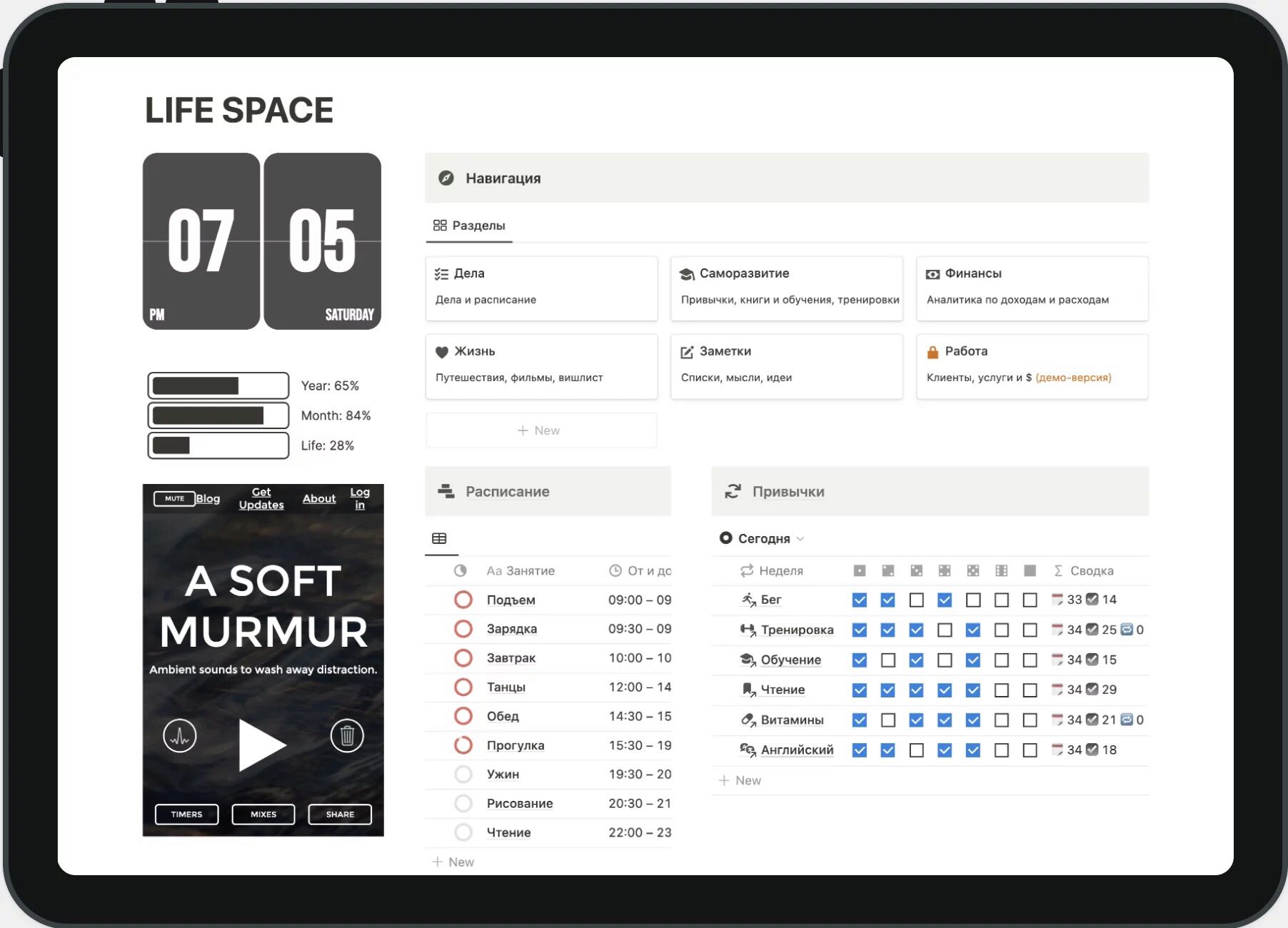Open the Сегодня view dropdown

801,538
